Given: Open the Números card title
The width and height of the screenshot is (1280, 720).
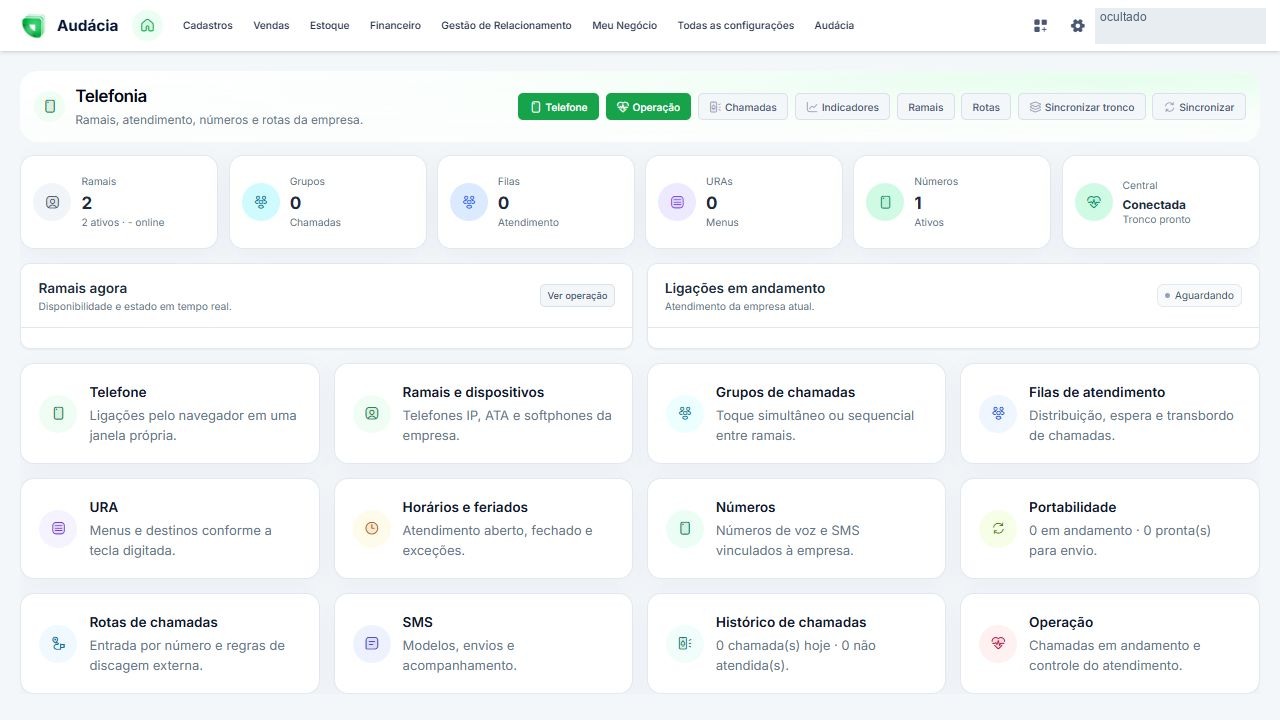Looking at the screenshot, I should (x=746, y=507).
